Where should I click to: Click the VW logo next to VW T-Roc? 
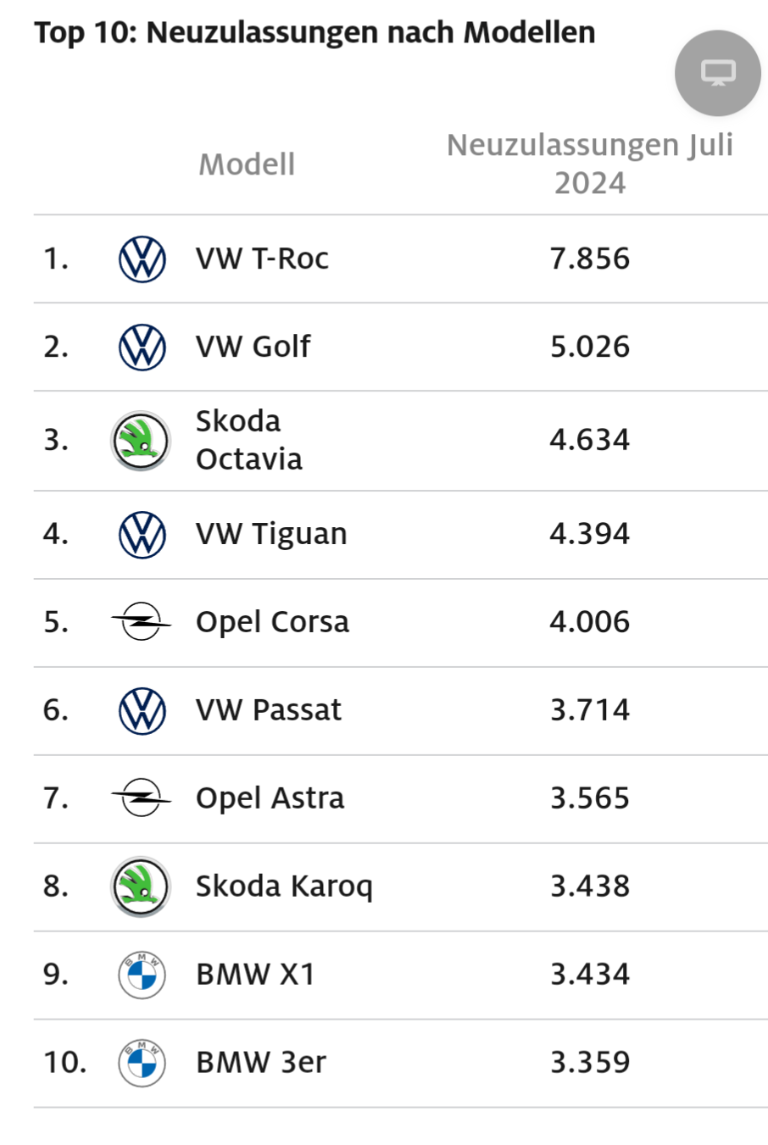click(141, 257)
